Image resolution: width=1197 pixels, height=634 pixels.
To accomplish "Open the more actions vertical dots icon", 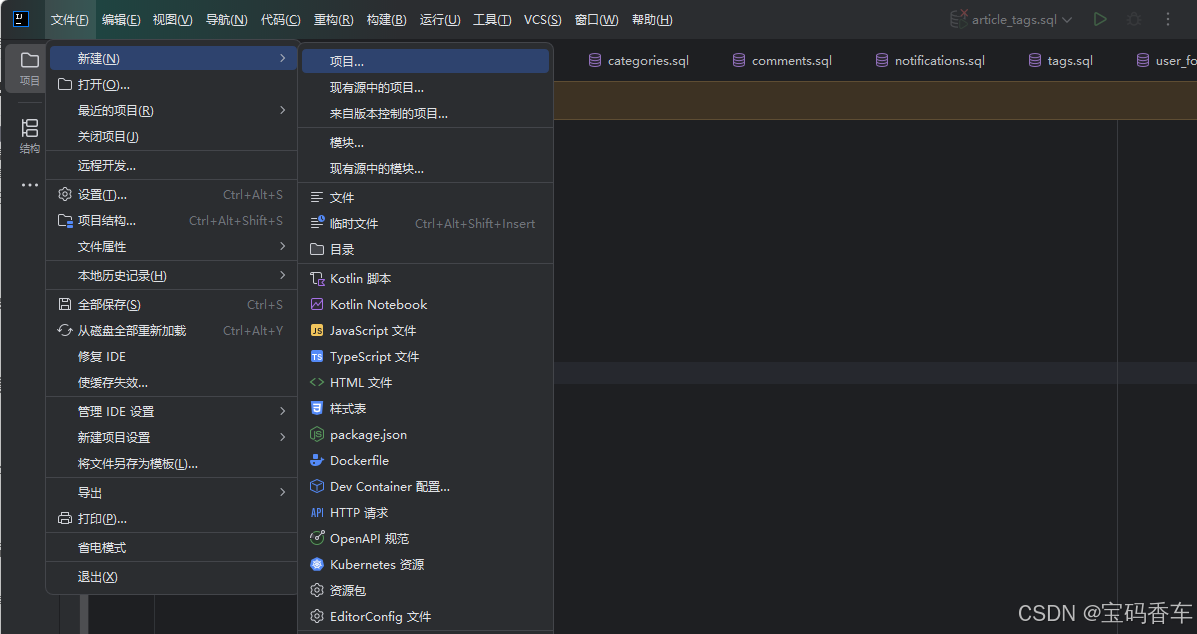I will 1168,19.
